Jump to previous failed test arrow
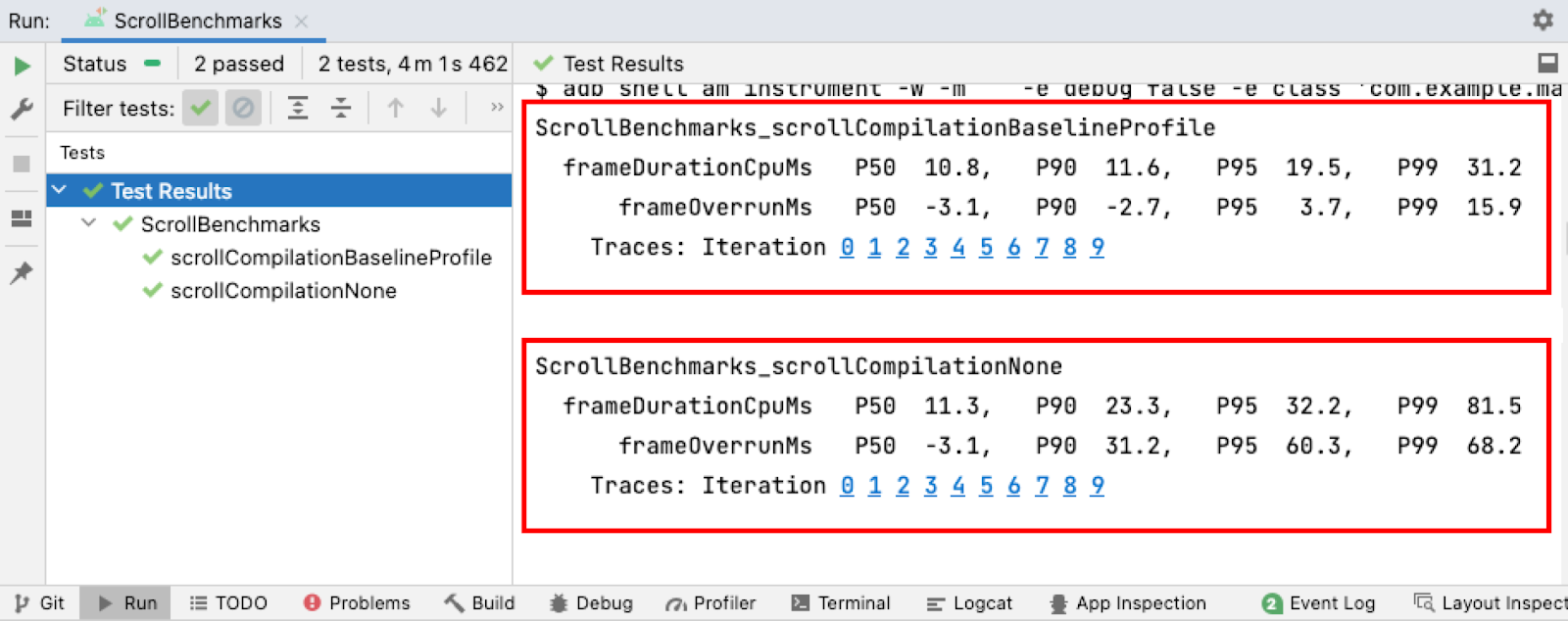 396,108
